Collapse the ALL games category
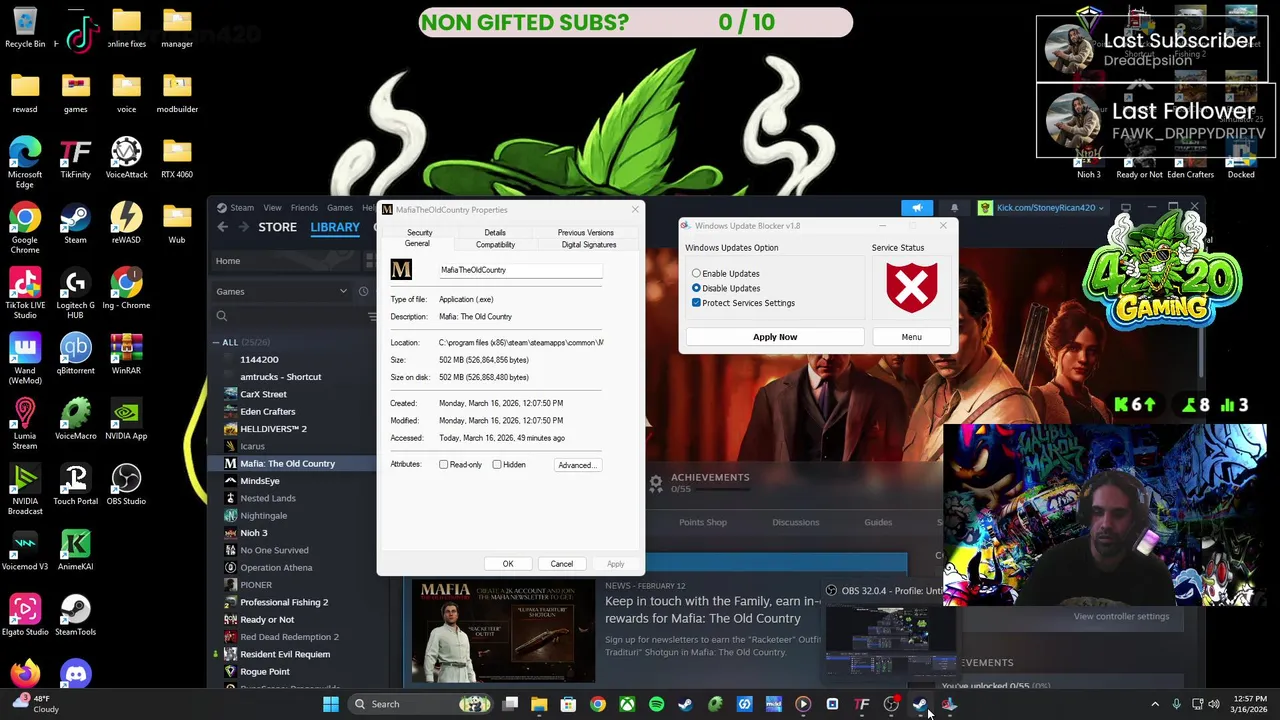Viewport: 1280px width, 720px height. 216,343
